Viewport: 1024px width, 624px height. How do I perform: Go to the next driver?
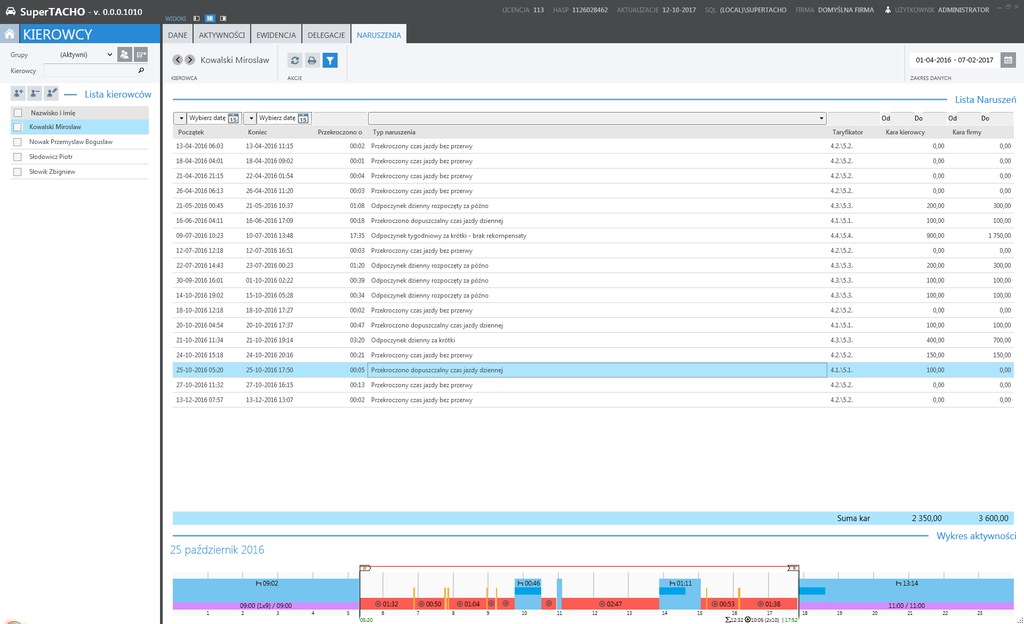click(190, 60)
